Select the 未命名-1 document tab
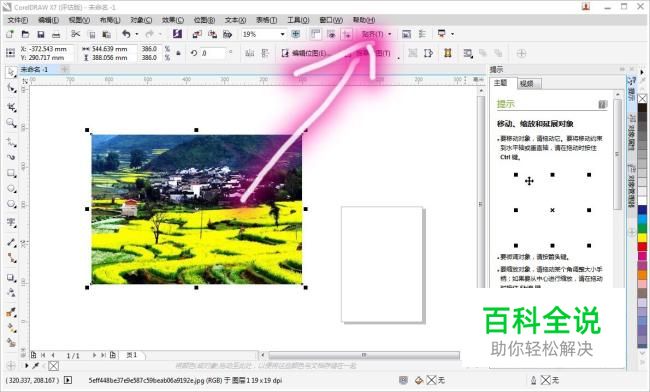Image resolution: width=650 pixels, height=392 pixels. (34, 69)
